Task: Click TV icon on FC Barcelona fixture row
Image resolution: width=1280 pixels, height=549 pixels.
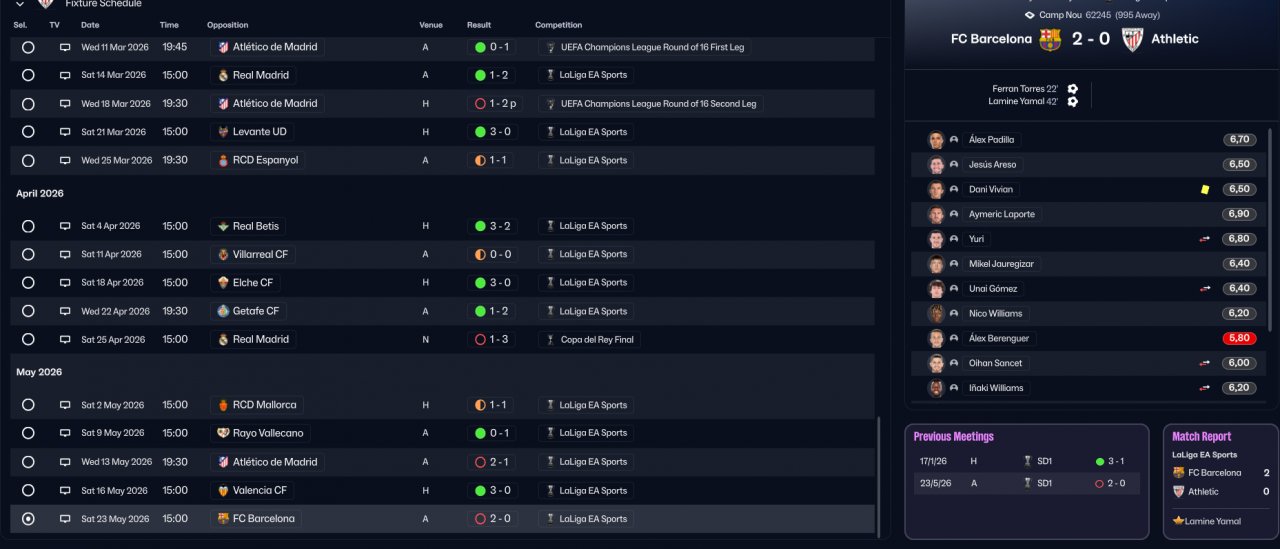Action: coord(65,519)
